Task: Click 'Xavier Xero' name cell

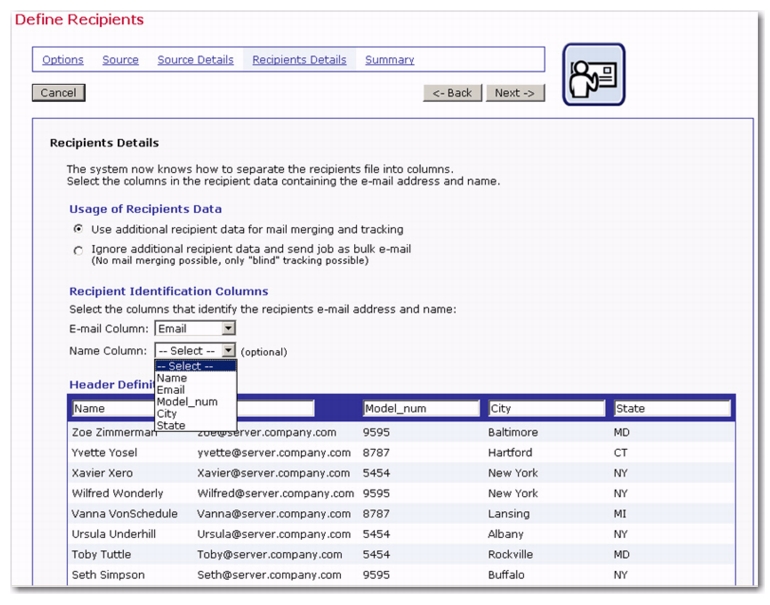Action: click(102, 473)
